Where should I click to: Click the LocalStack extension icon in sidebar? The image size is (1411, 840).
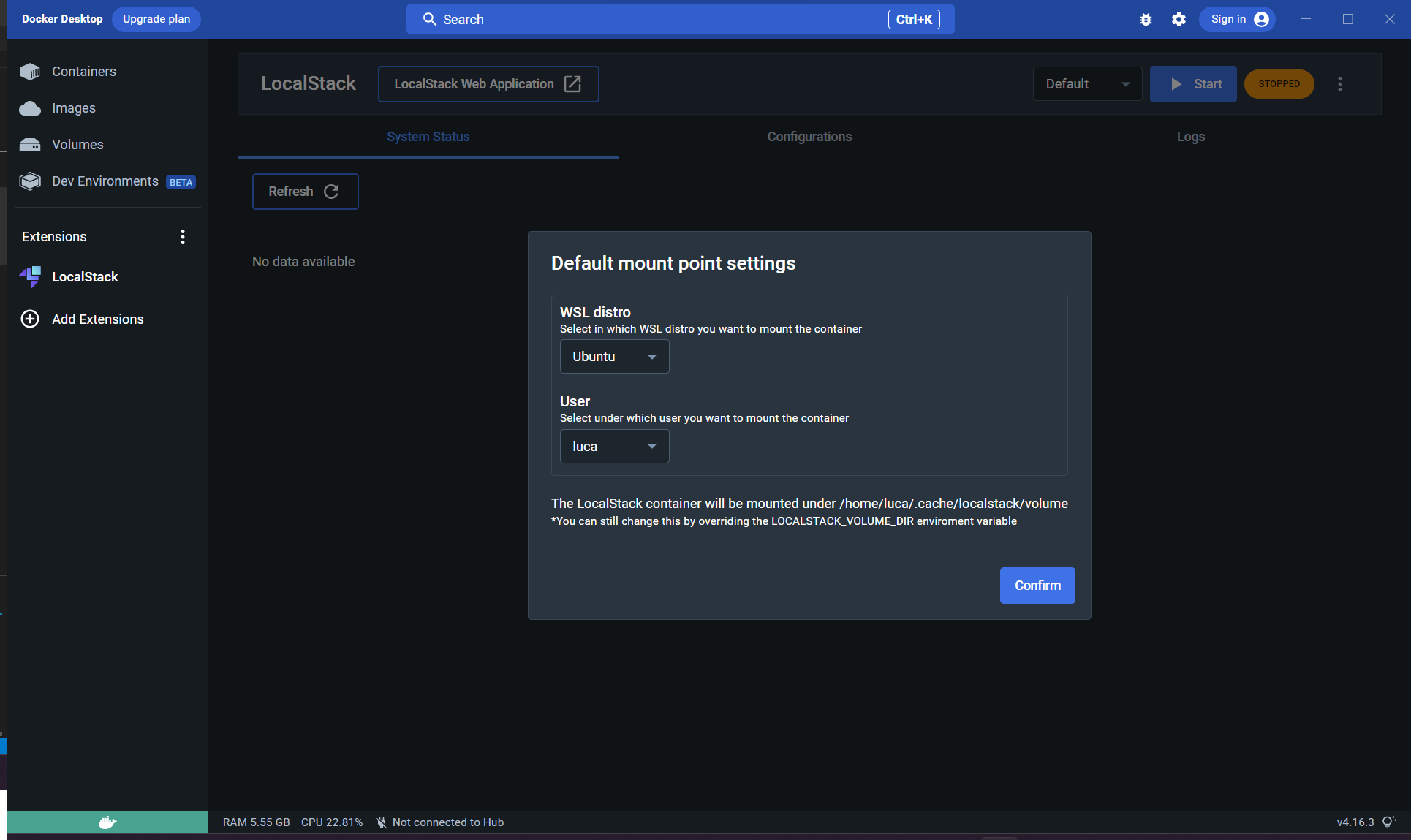(x=30, y=277)
